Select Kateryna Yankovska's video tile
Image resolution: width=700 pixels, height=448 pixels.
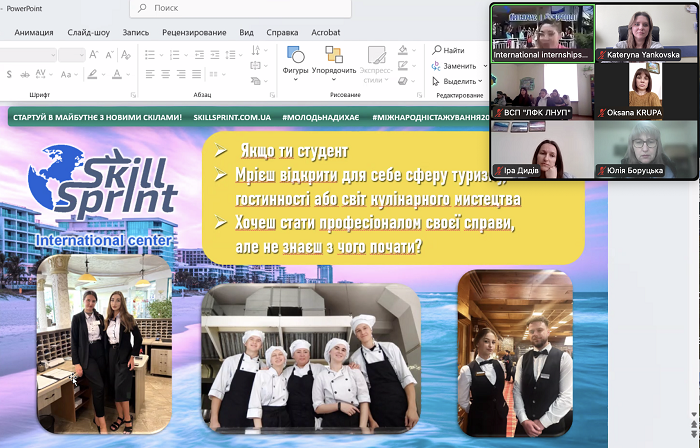coord(646,32)
